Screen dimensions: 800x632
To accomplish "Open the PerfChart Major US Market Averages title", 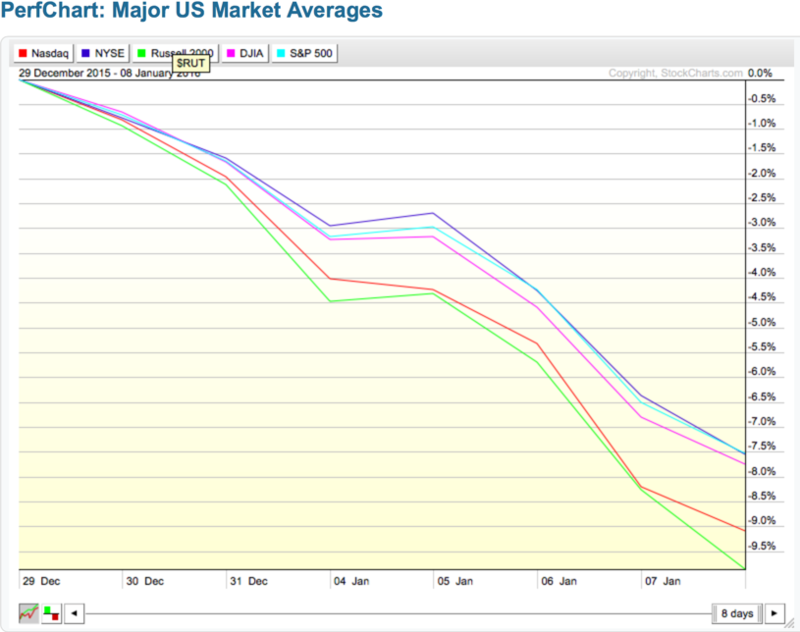I will [x=191, y=13].
